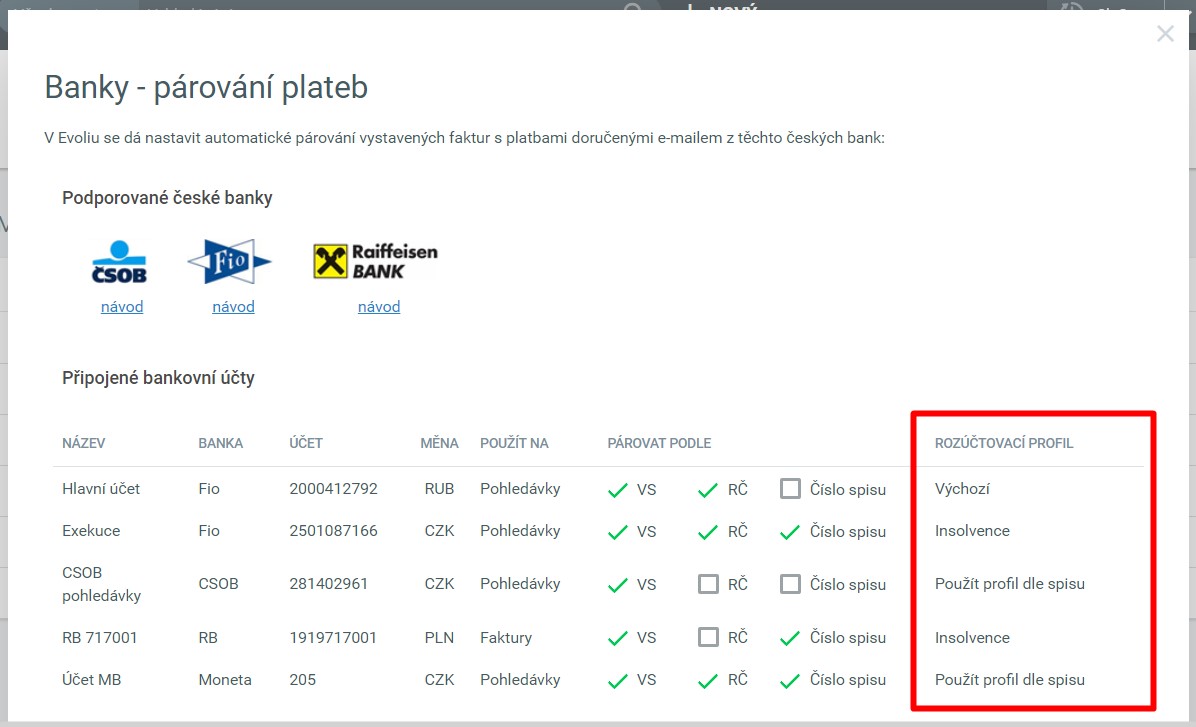1196x727 pixels.
Task: Click the Rozúčtovací profil column header
Action: (x=1003, y=443)
